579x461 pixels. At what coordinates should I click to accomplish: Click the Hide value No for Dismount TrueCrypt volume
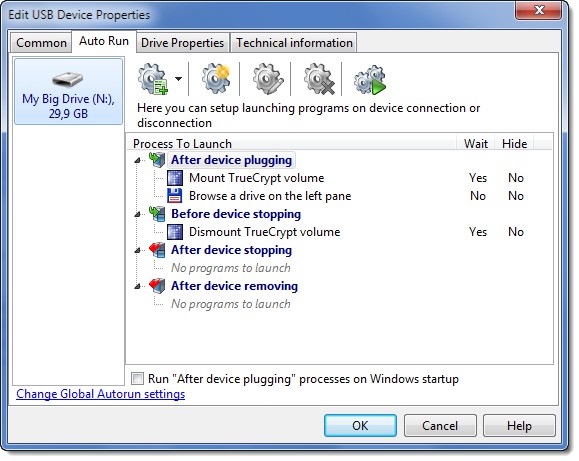pyautogui.click(x=516, y=232)
